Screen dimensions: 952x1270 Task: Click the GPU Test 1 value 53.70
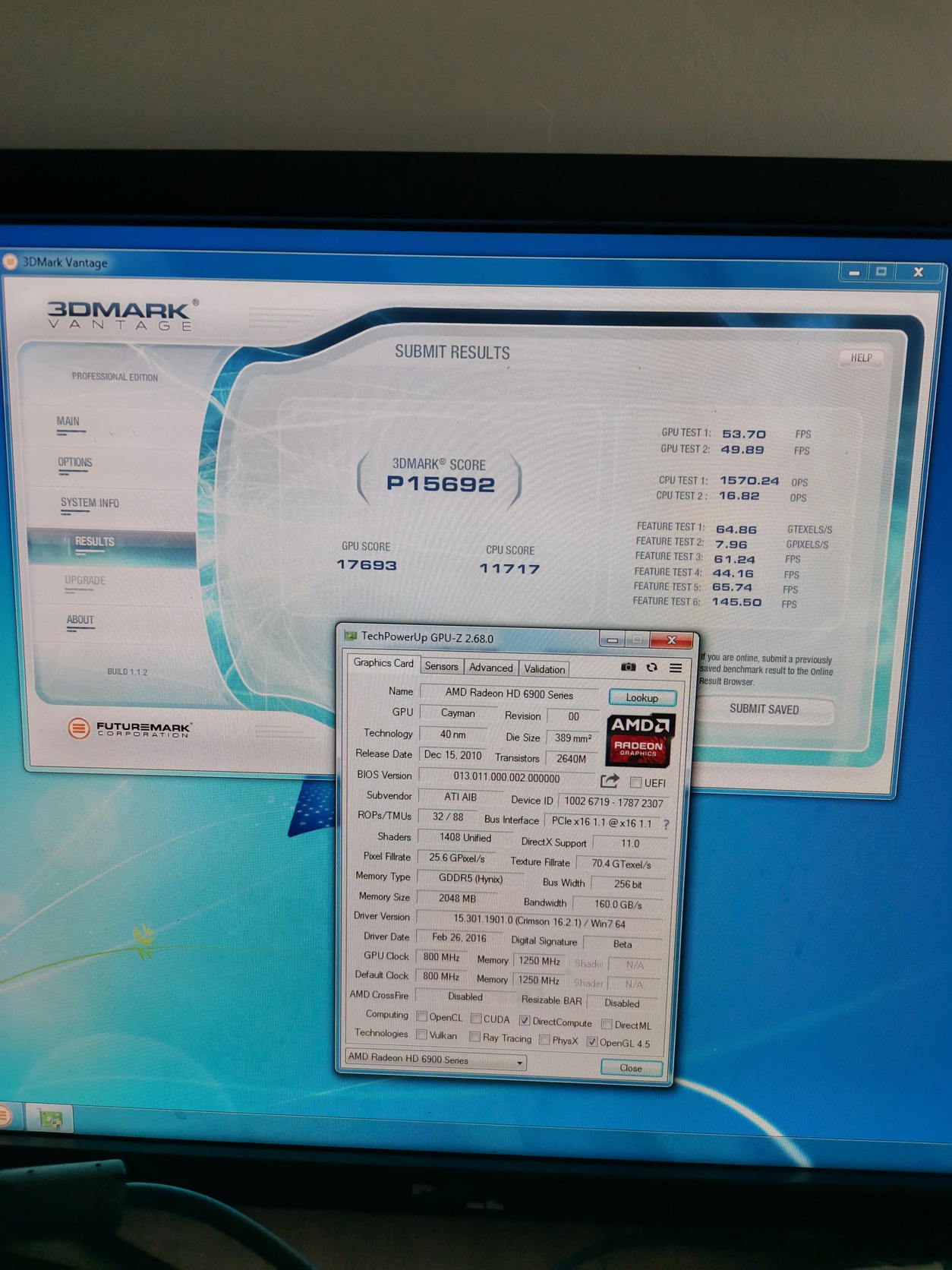click(744, 434)
